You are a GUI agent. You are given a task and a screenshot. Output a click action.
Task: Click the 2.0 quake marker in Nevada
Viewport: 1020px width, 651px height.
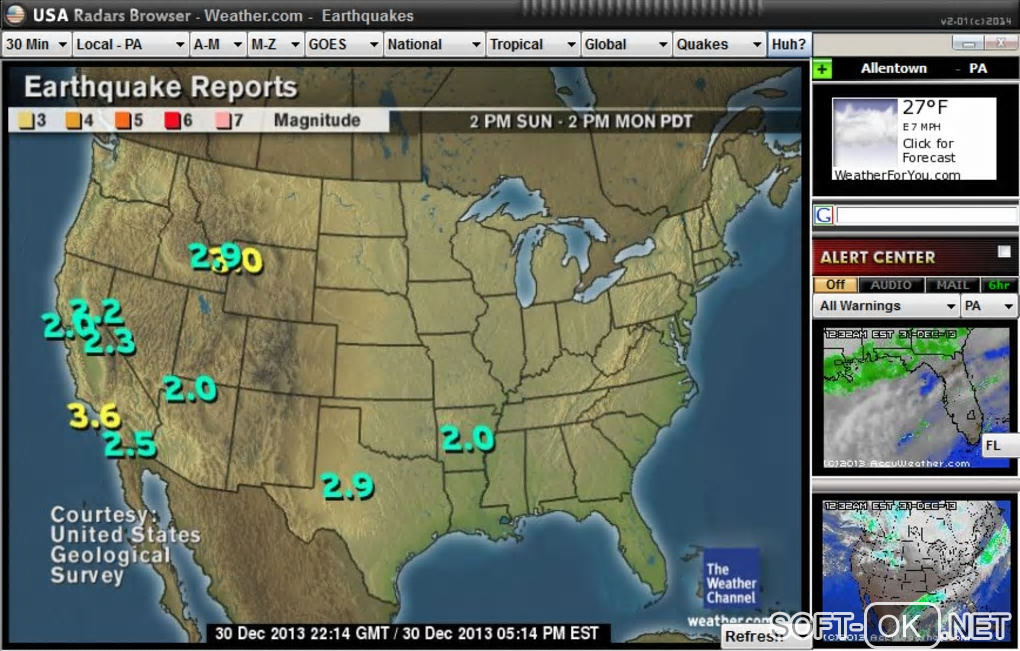coord(190,389)
